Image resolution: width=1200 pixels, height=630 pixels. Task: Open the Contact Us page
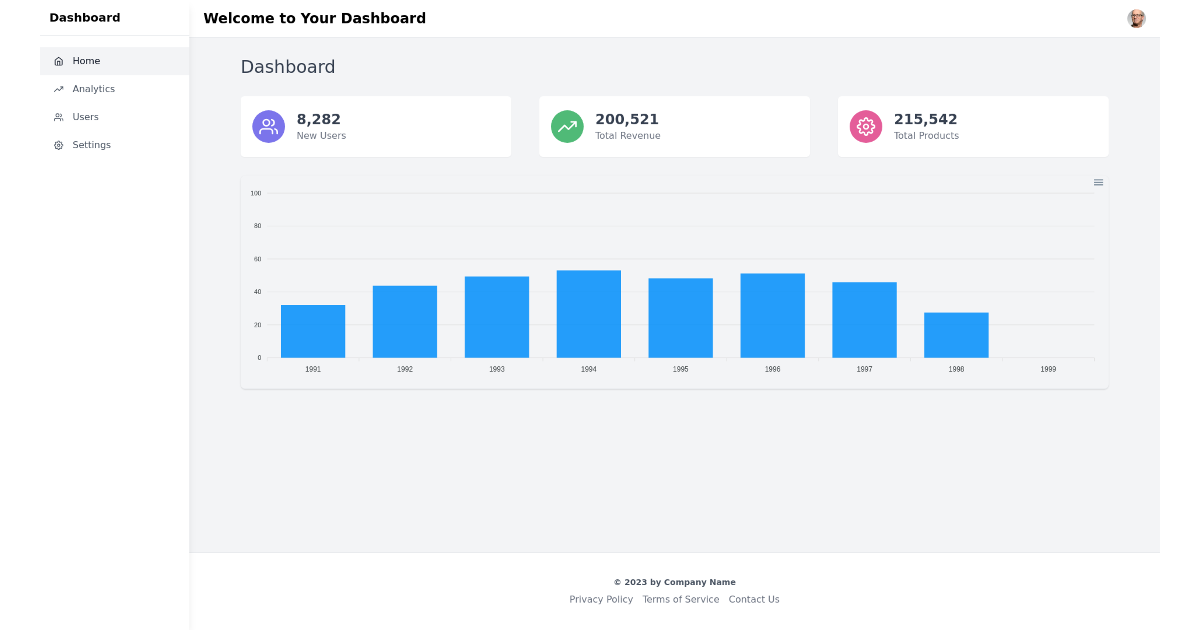tap(754, 599)
